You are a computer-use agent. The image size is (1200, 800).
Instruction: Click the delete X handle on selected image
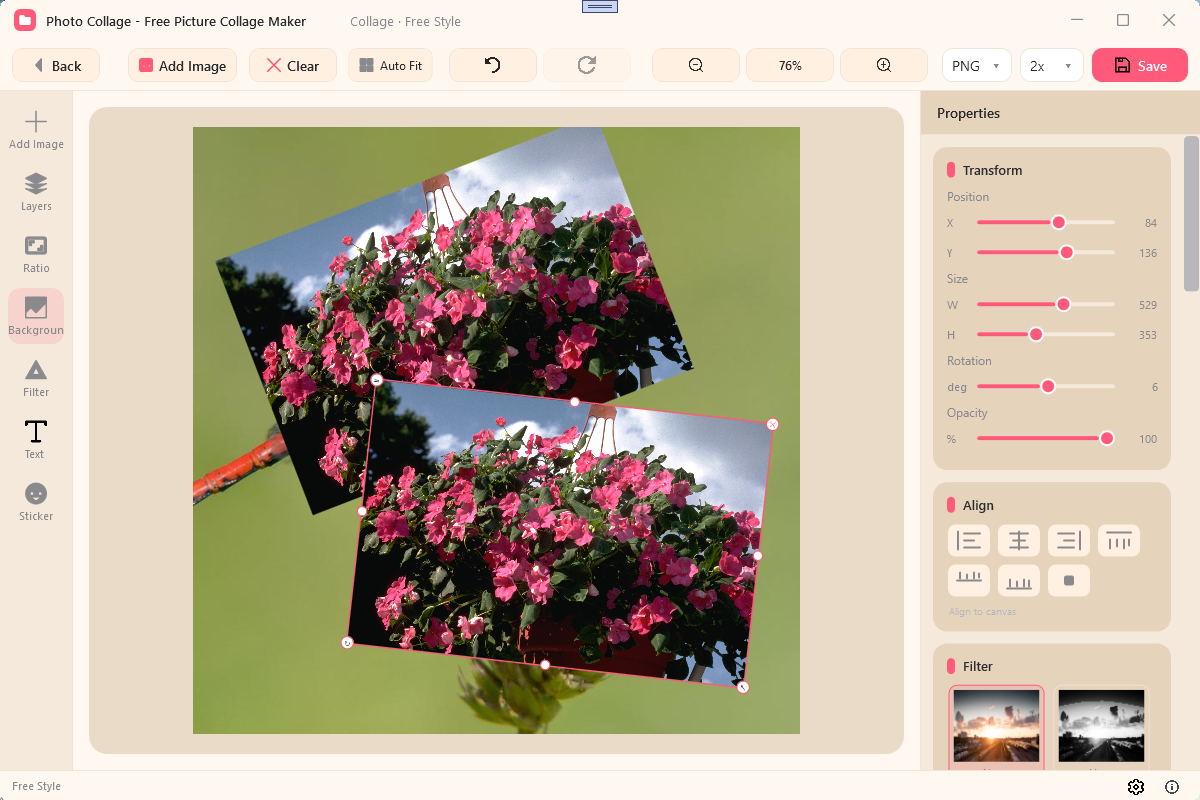pyautogui.click(x=772, y=424)
